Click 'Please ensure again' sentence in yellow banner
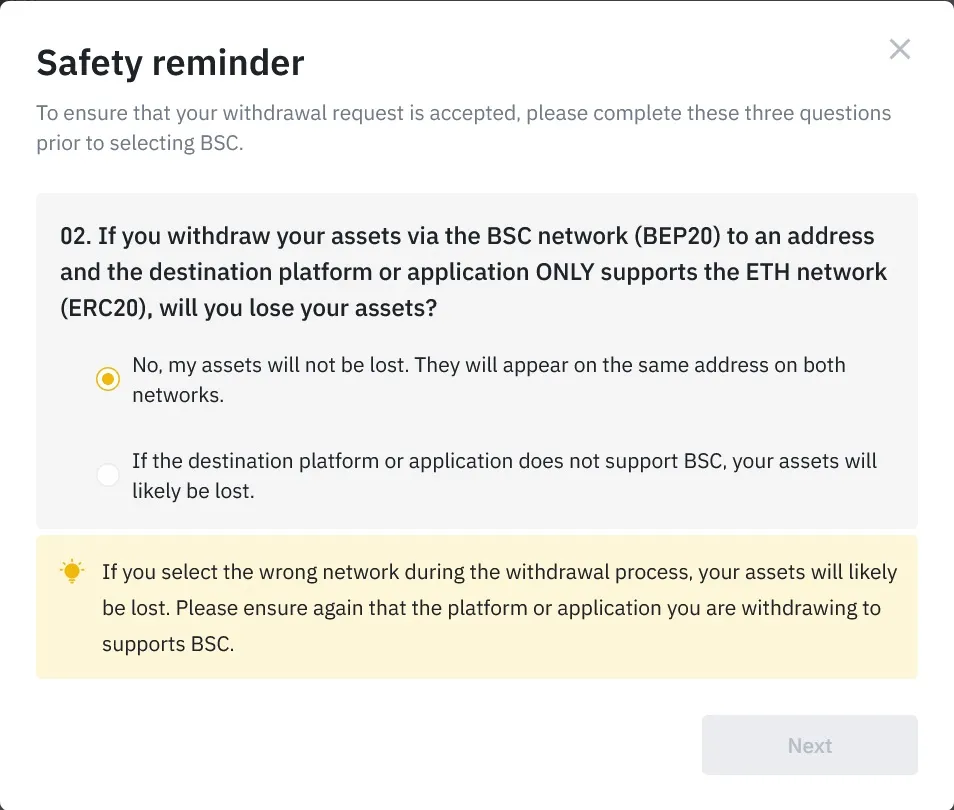 tap(492, 626)
